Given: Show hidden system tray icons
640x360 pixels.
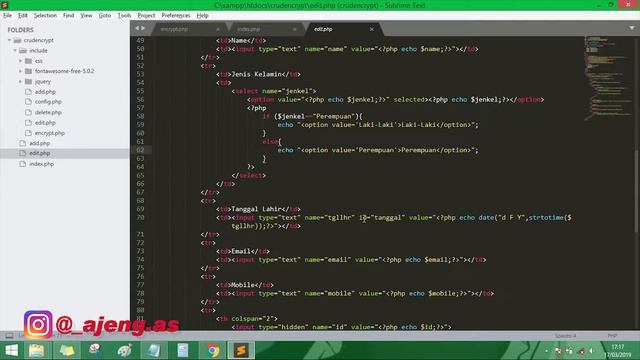Looking at the screenshot, I should coord(547,351).
